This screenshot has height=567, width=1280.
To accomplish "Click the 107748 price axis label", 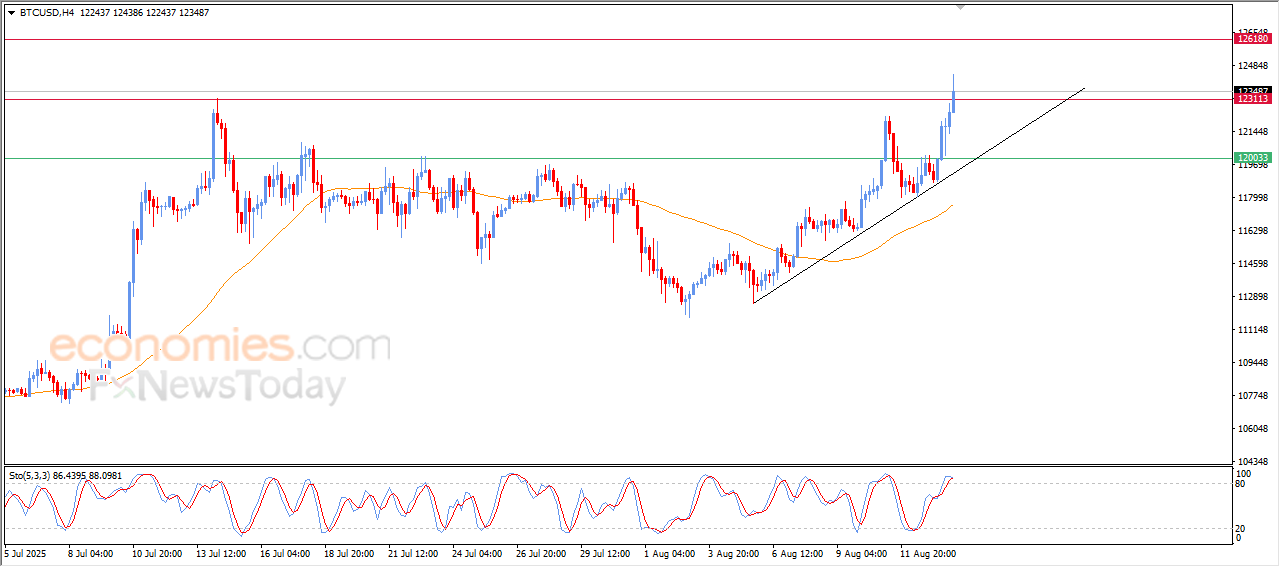I will point(1254,396).
